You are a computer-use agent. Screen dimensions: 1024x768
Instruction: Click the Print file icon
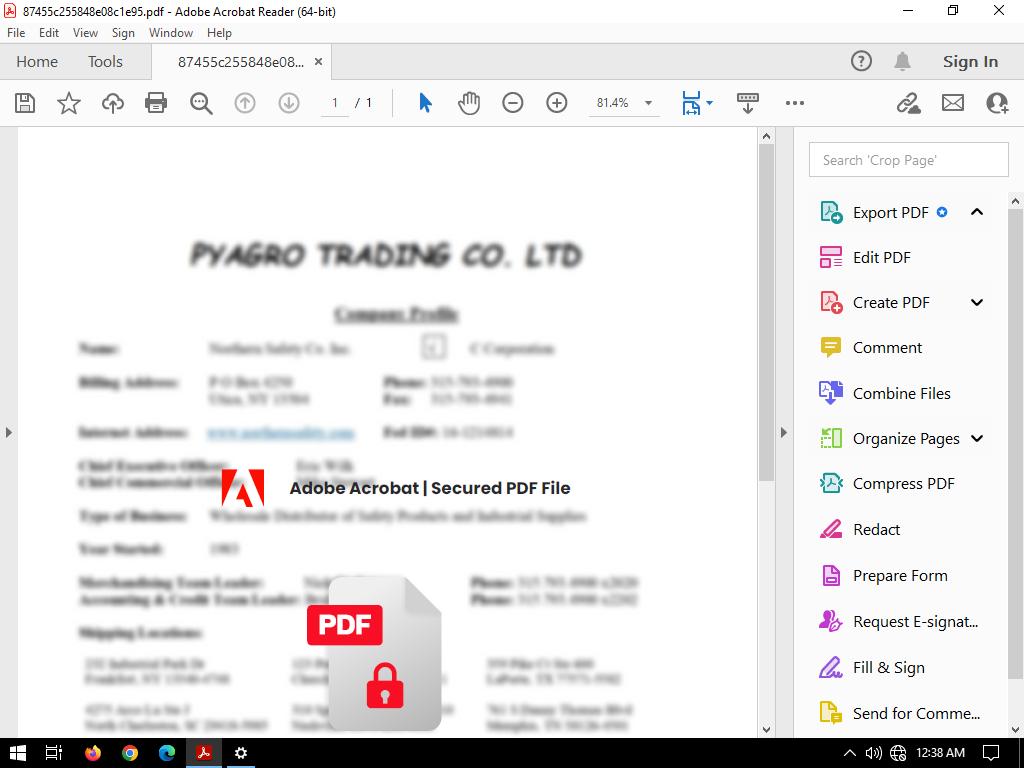coord(156,103)
